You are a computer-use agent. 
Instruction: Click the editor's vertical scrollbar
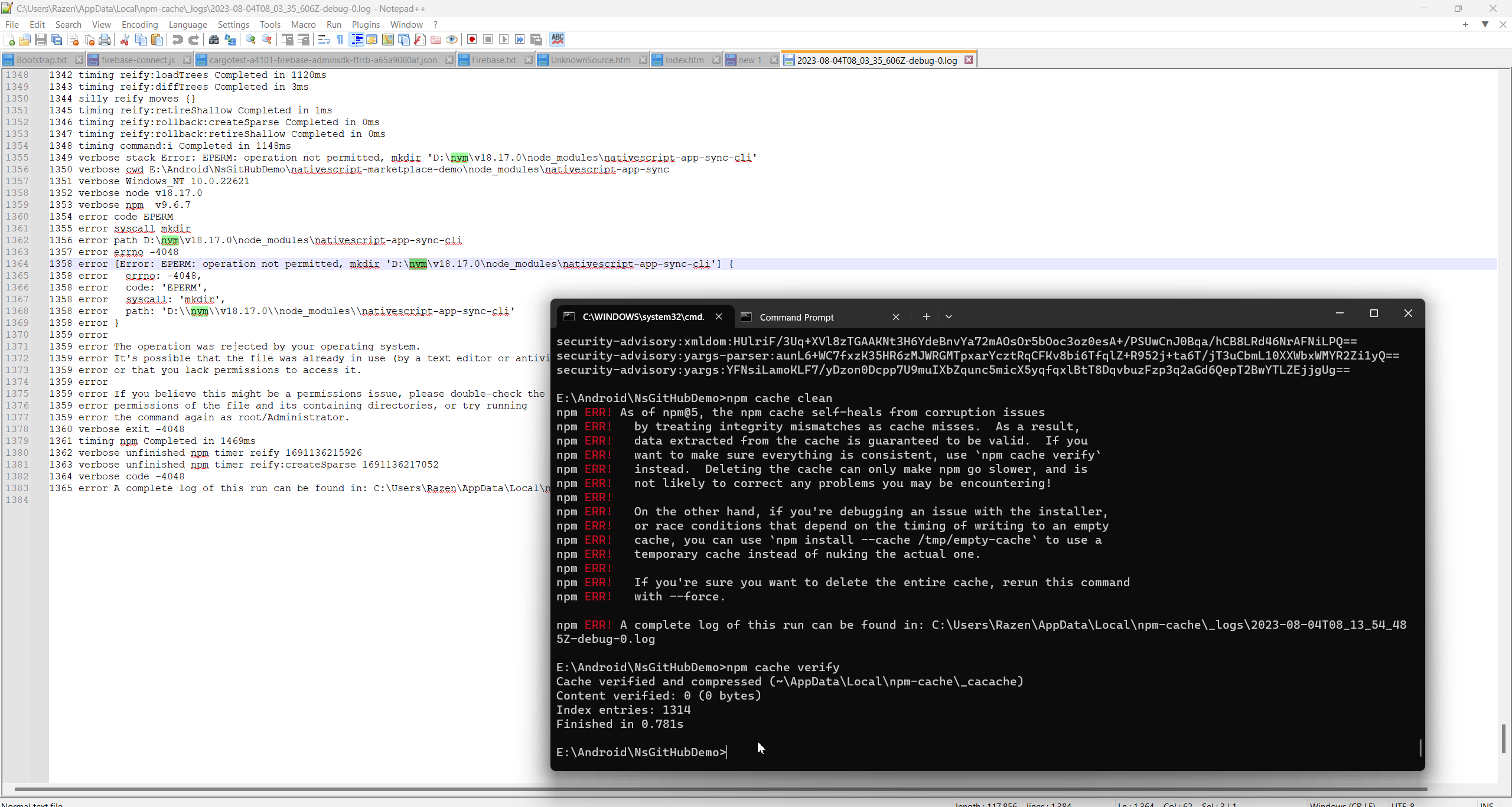pos(1504,738)
